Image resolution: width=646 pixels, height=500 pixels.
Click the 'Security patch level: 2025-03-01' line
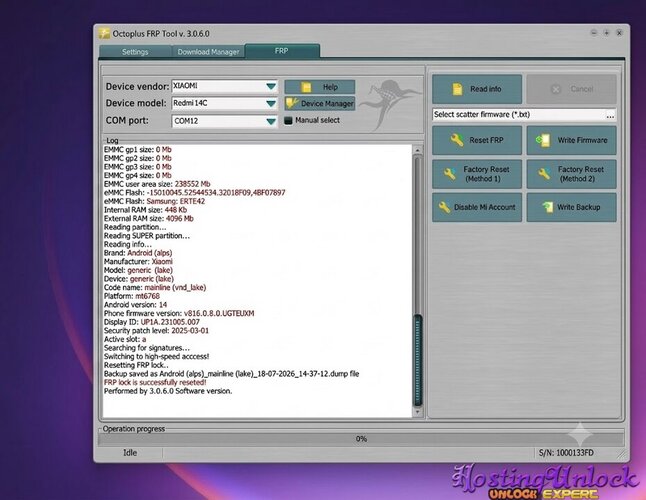(156, 331)
